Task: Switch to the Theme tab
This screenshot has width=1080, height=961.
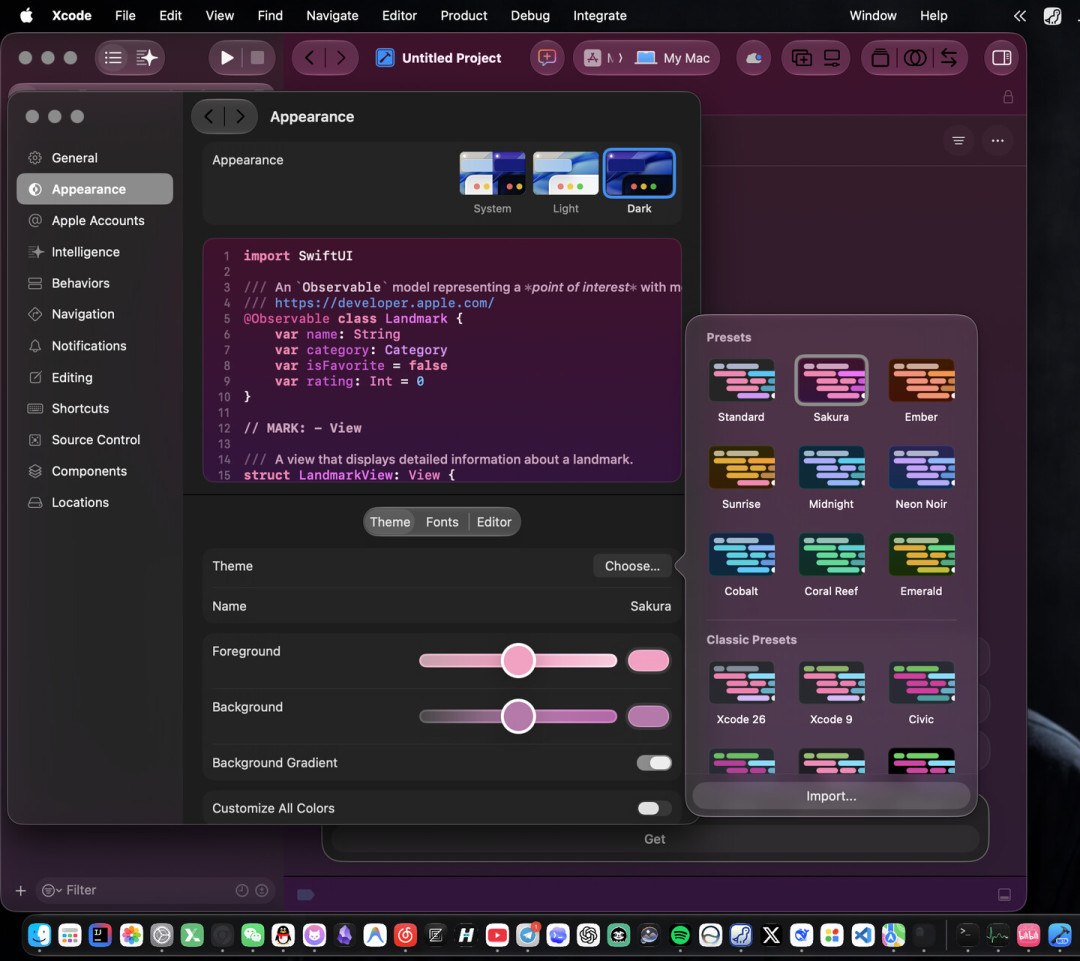Action: [x=390, y=522]
